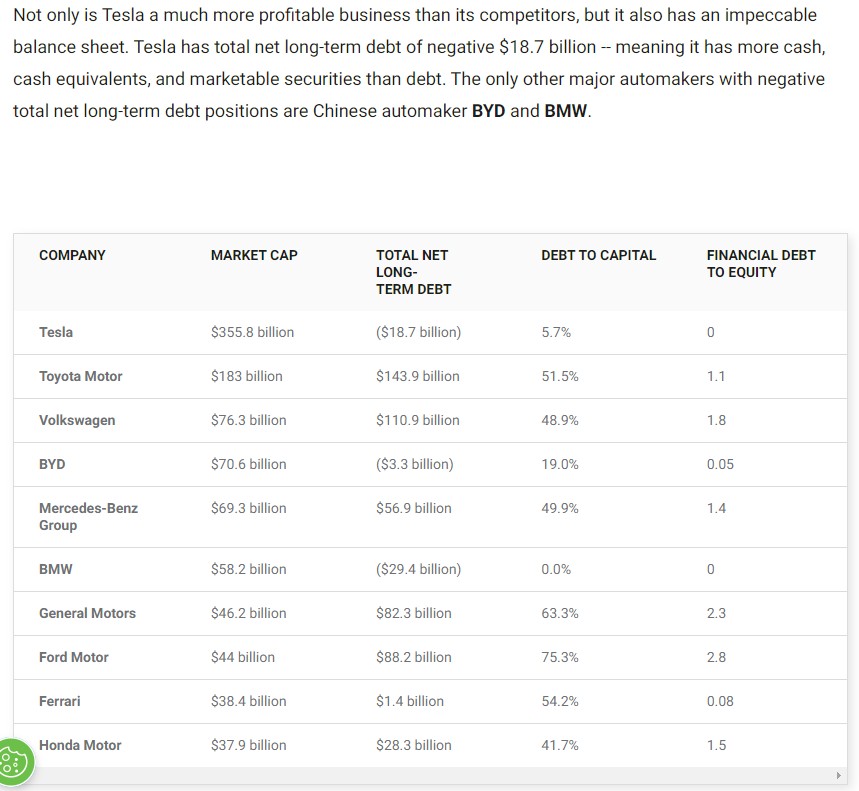
Task: Open the BYD stock link in paragraph
Action: pyautogui.click(x=488, y=111)
